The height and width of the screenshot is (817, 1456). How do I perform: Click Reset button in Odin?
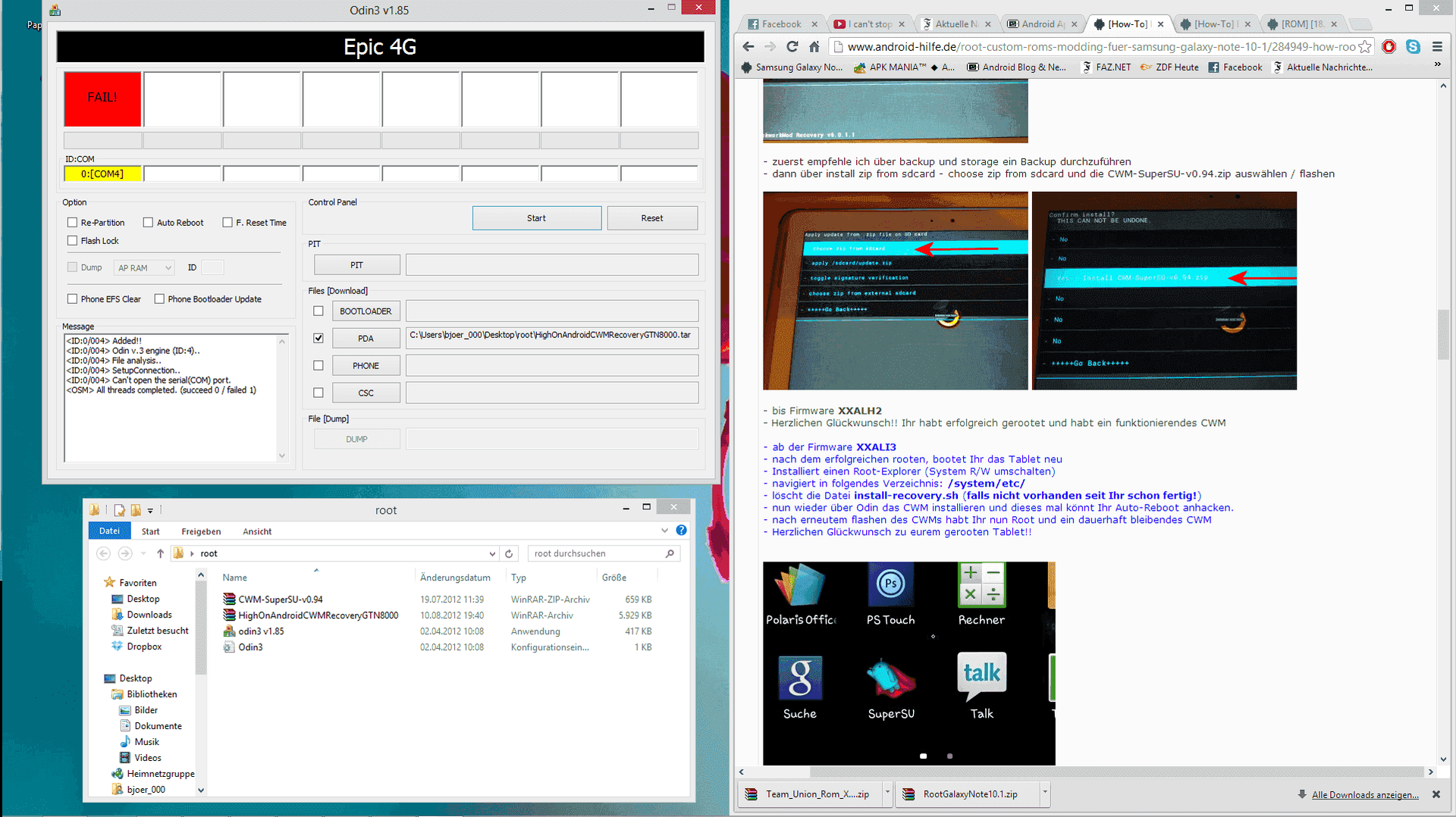pyautogui.click(x=652, y=218)
